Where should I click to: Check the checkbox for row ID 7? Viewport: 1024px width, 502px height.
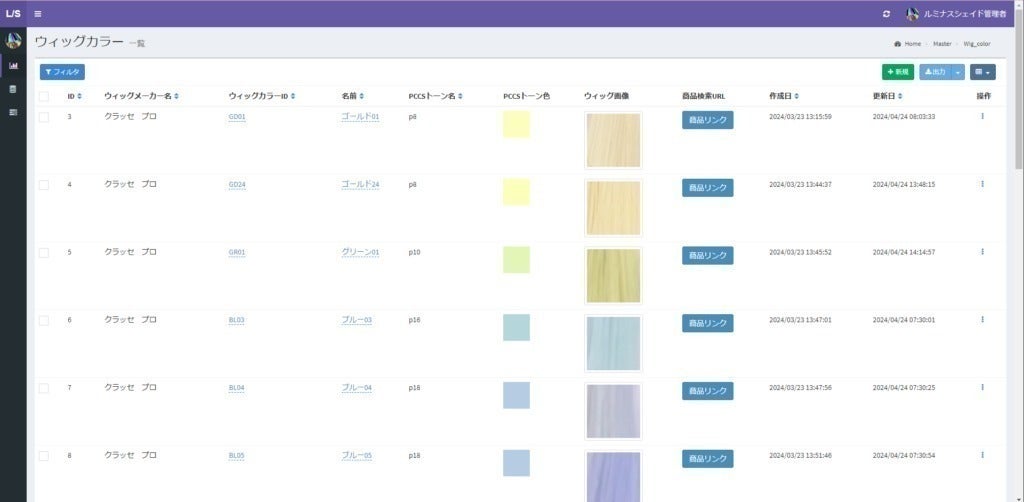[44, 387]
